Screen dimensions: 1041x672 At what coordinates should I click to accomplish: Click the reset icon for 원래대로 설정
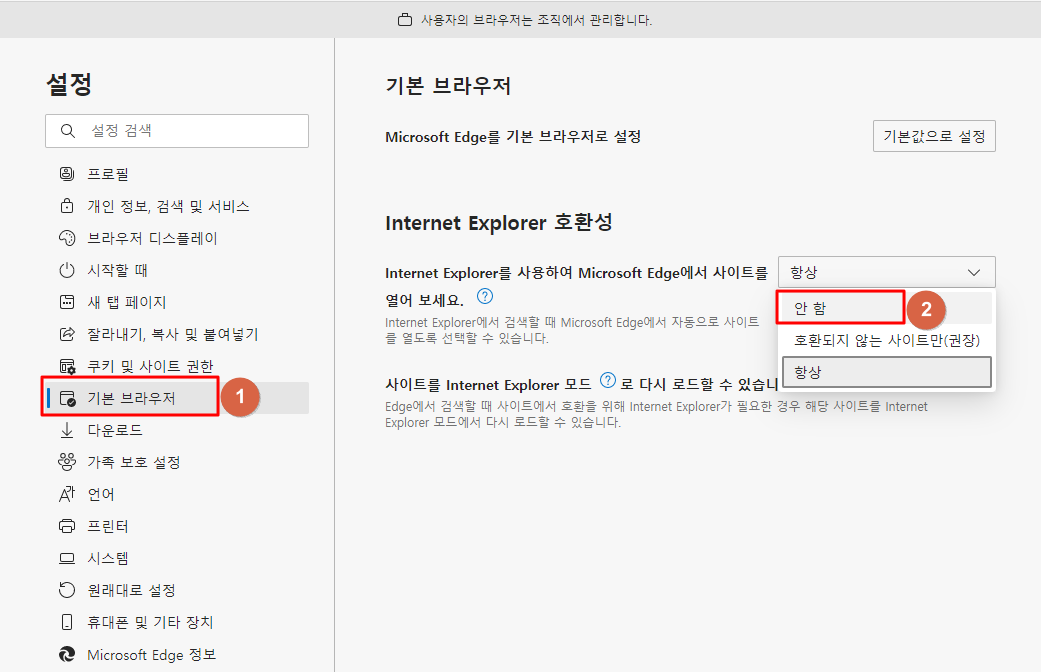pyautogui.click(x=67, y=590)
